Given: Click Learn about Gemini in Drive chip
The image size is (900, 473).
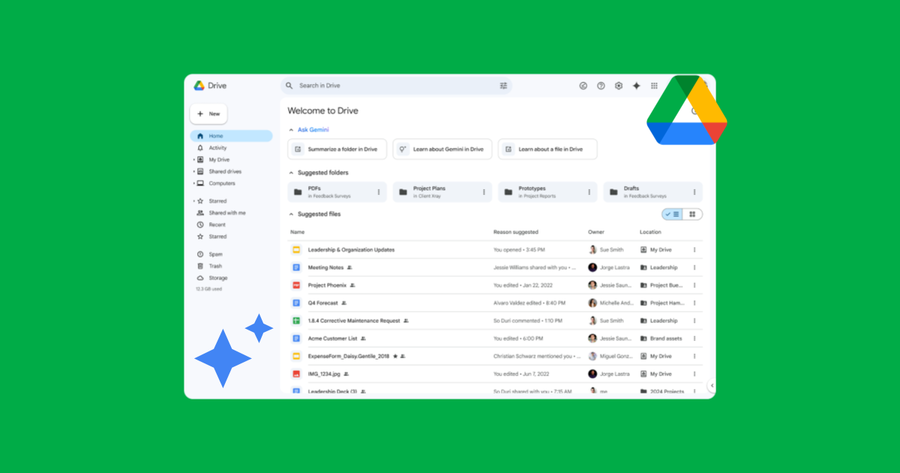Looking at the screenshot, I should pyautogui.click(x=442, y=149).
